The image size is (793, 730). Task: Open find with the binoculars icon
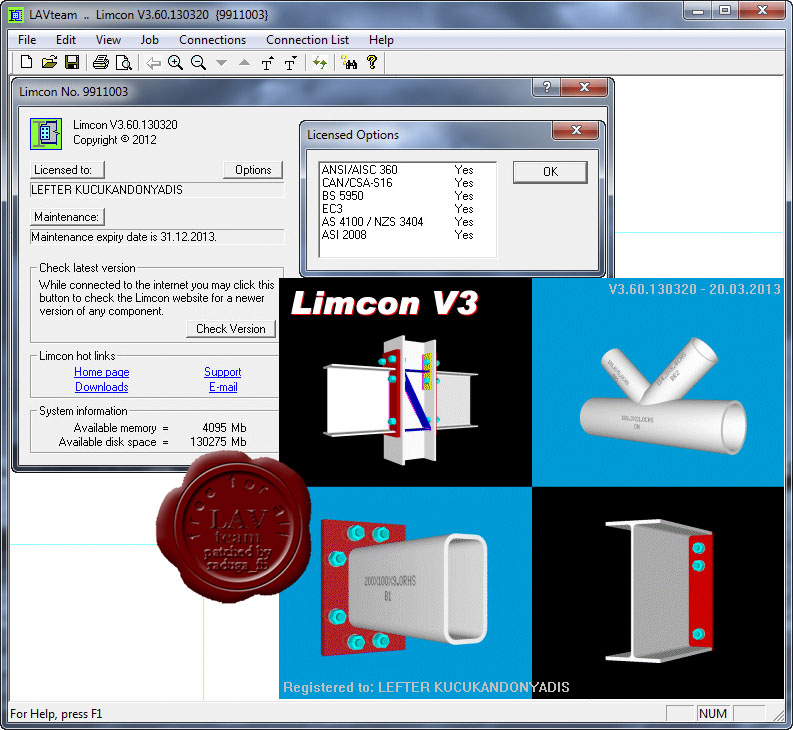tap(349, 63)
